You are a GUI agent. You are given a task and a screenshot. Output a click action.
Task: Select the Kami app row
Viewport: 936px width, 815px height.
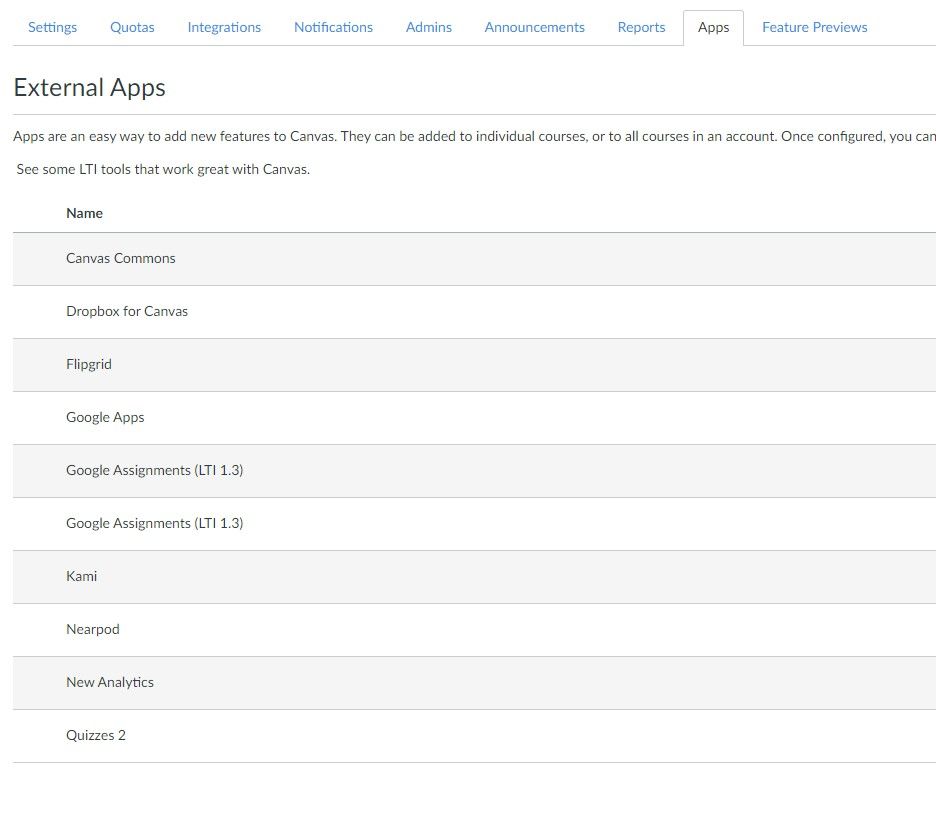click(81, 576)
